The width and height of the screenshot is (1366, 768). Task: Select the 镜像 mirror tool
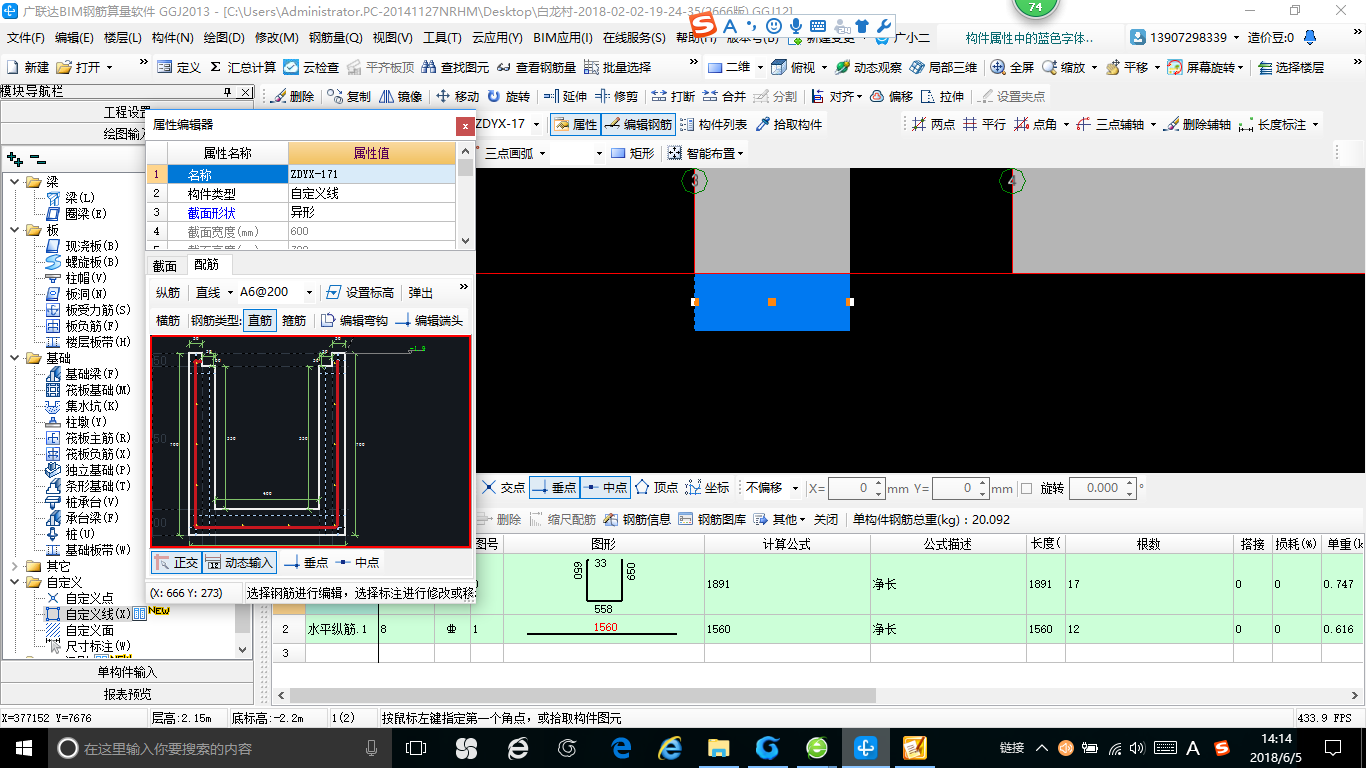pyautogui.click(x=400, y=96)
